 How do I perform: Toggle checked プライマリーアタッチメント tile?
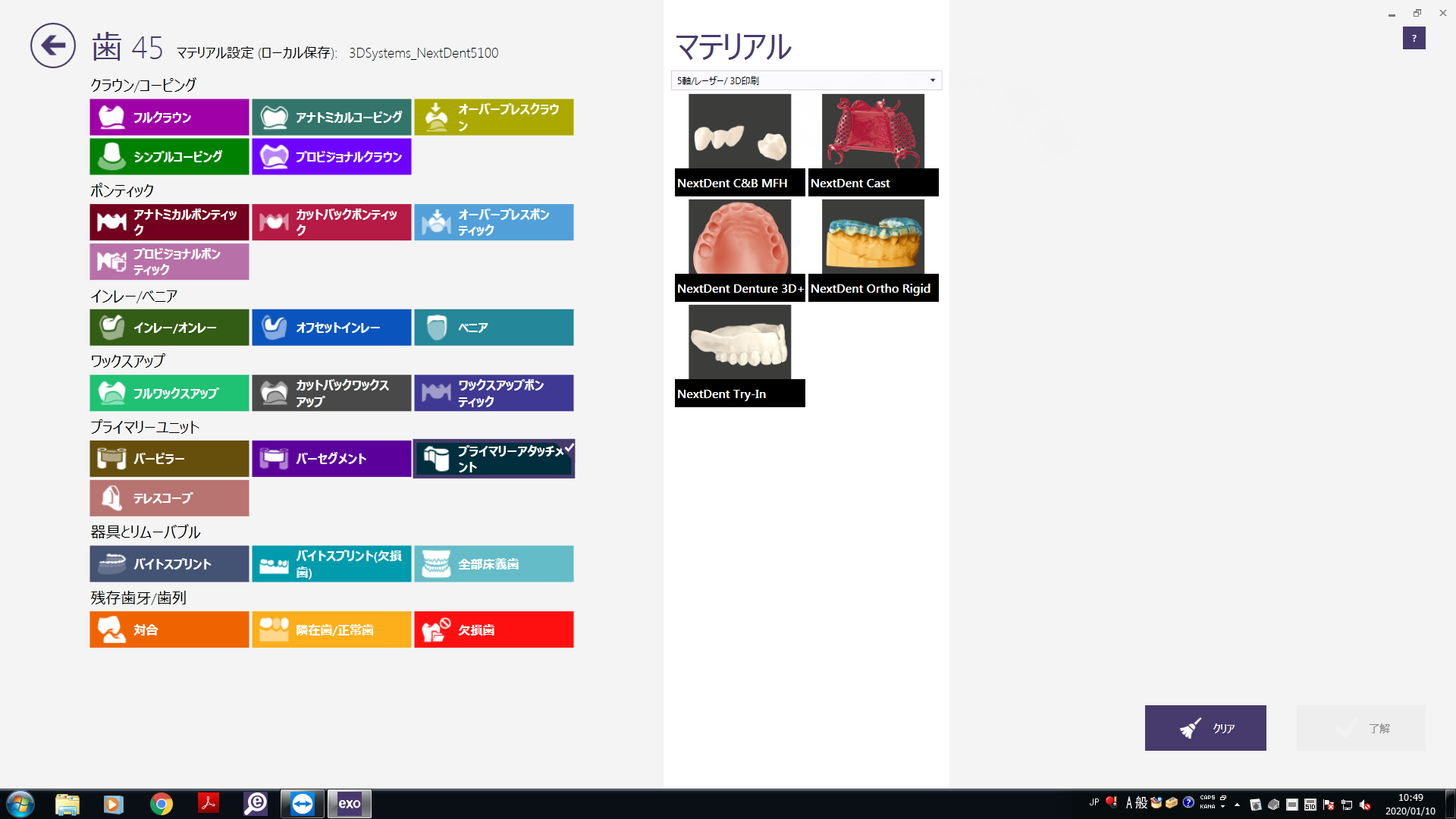click(x=494, y=459)
